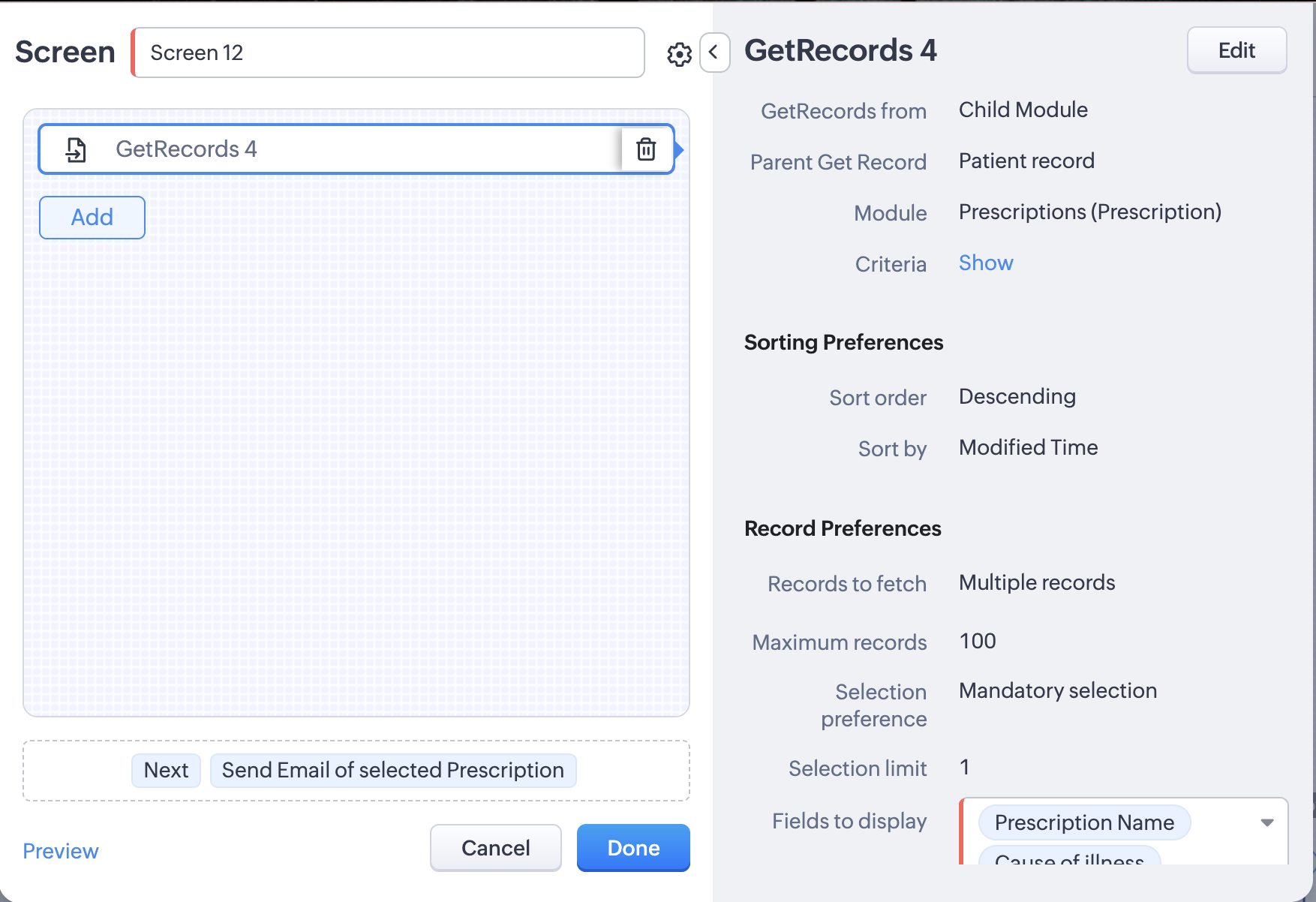Cancel the screen editing
The image size is (1316, 902).
[x=495, y=848]
